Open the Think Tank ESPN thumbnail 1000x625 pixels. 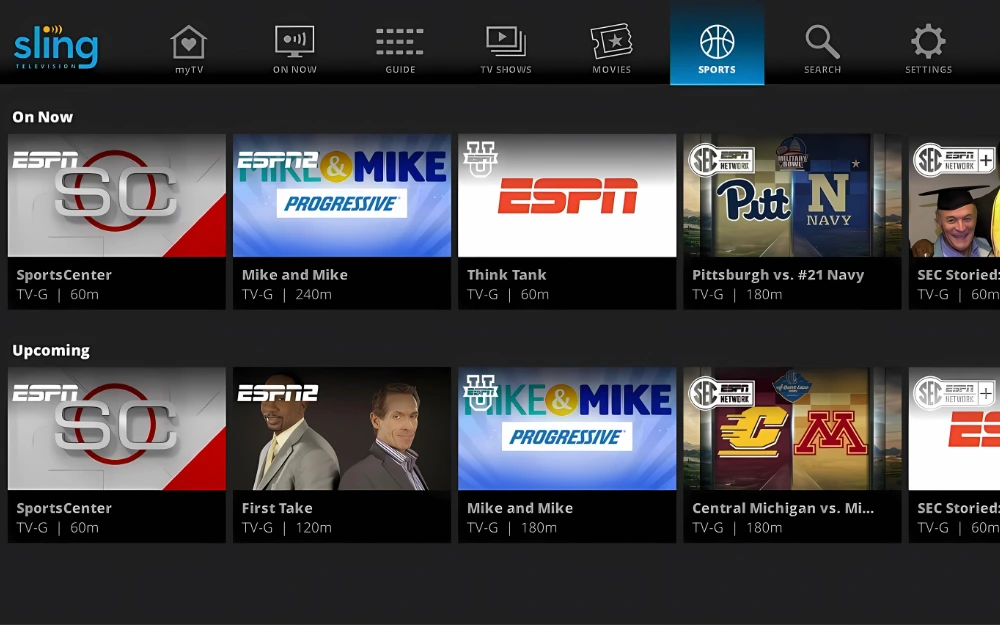click(x=567, y=195)
